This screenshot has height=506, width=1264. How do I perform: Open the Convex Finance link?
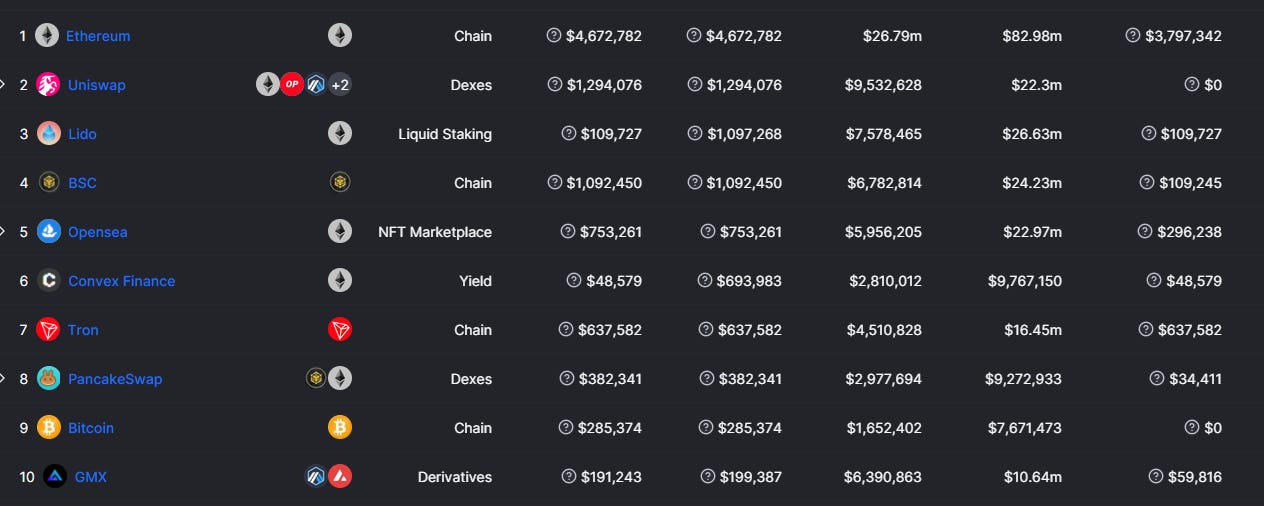tap(121, 281)
